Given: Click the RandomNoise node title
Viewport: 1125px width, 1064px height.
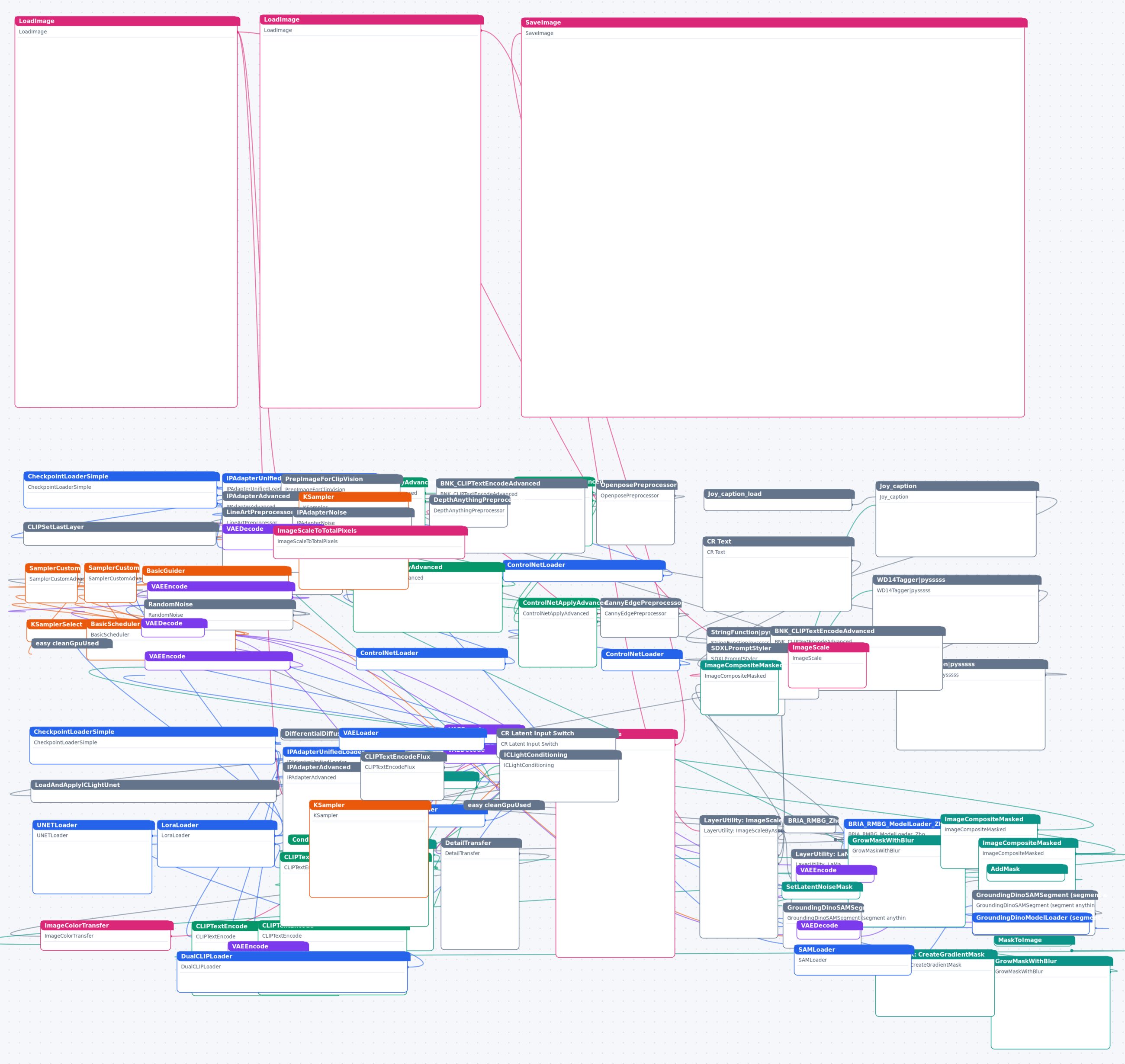Looking at the screenshot, I should 220,604.
